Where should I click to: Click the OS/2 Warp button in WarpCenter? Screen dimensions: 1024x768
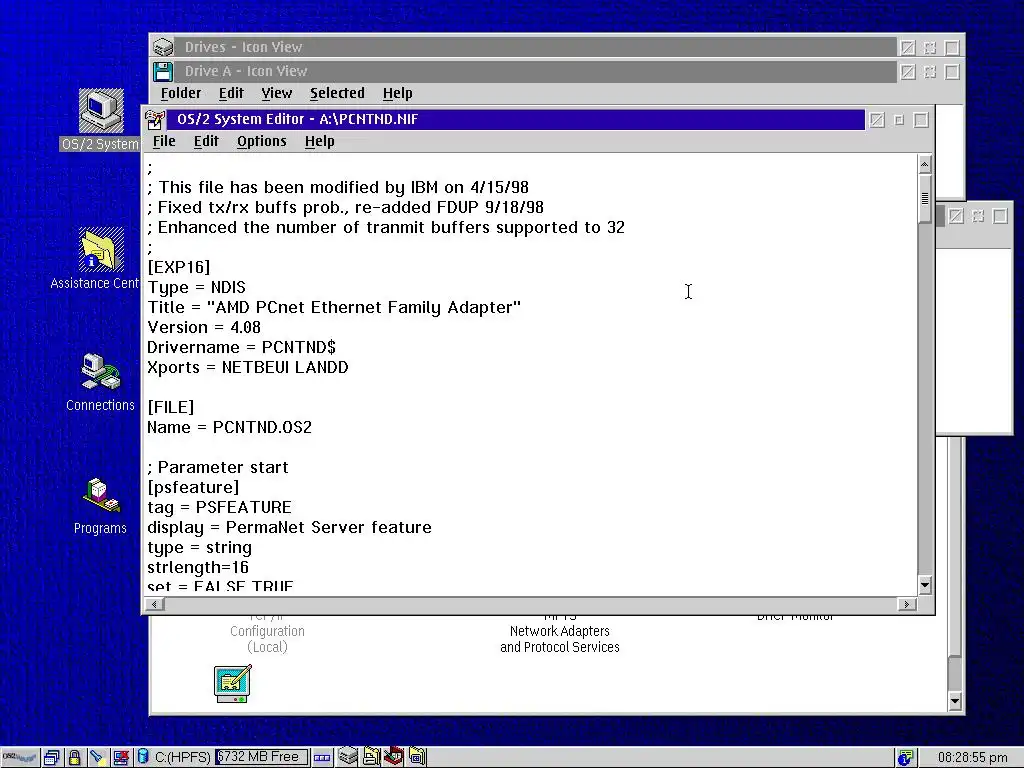pos(19,758)
